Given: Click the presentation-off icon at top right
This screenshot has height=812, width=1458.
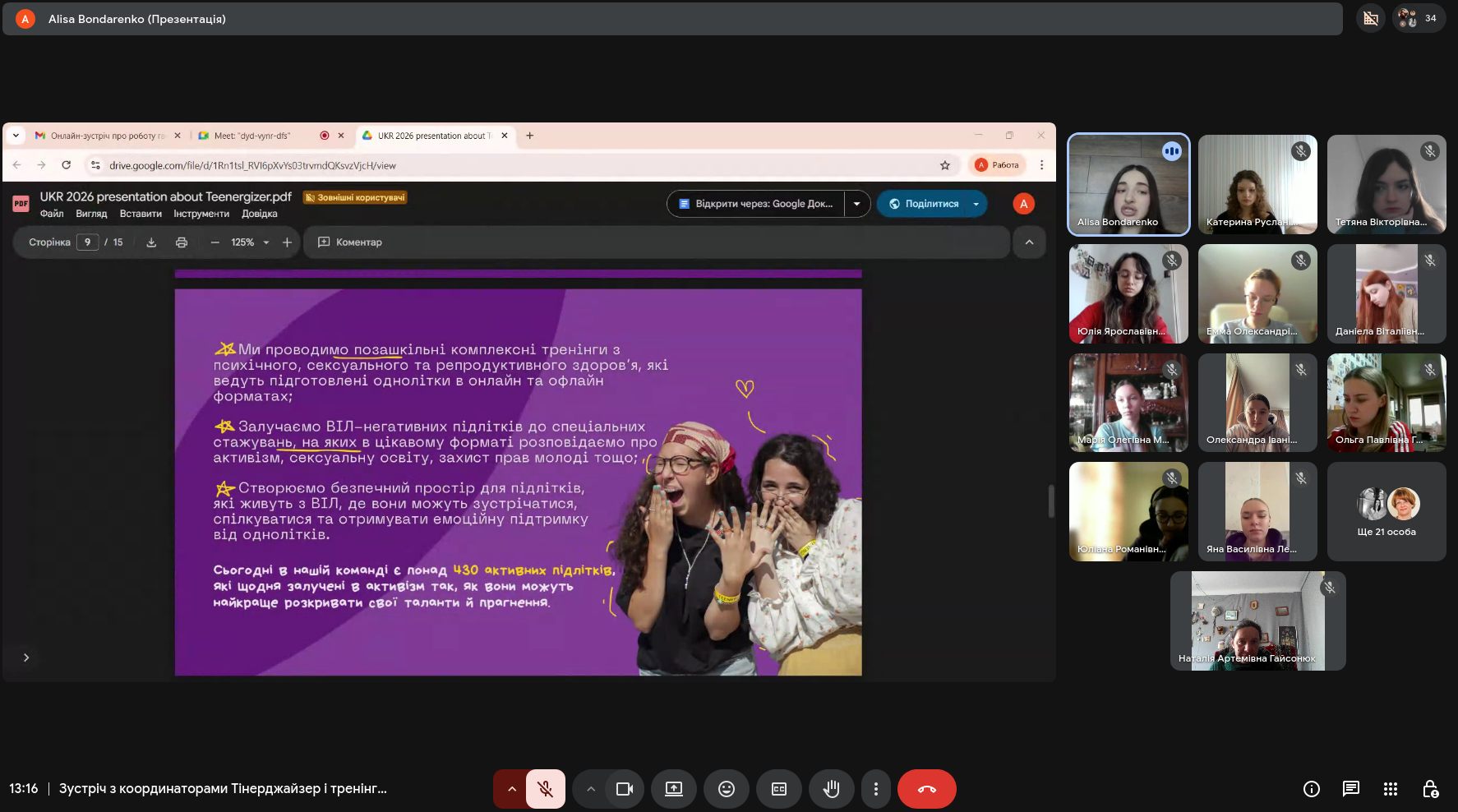Looking at the screenshot, I should [x=1371, y=18].
